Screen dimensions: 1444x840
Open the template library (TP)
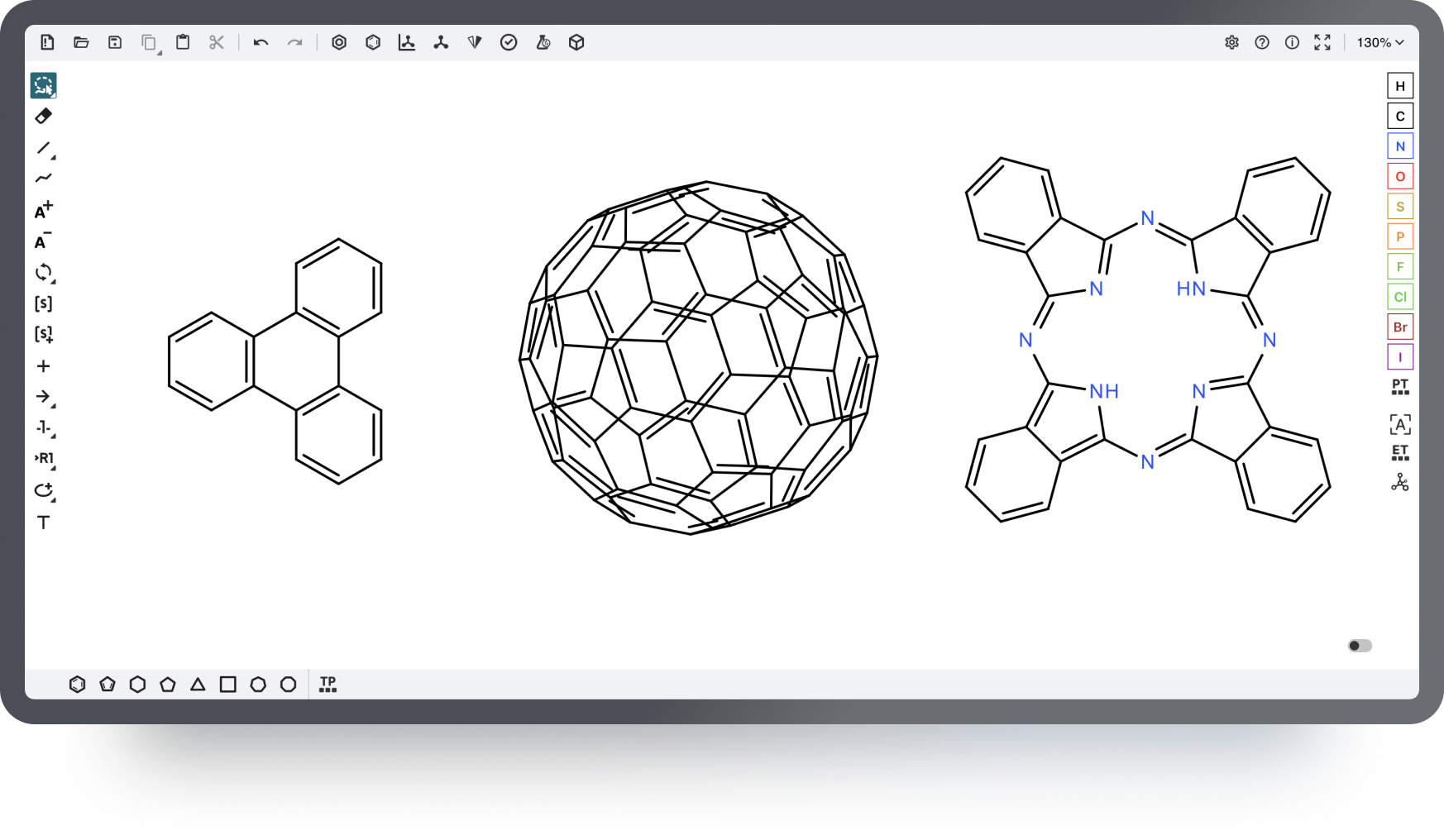tap(328, 685)
